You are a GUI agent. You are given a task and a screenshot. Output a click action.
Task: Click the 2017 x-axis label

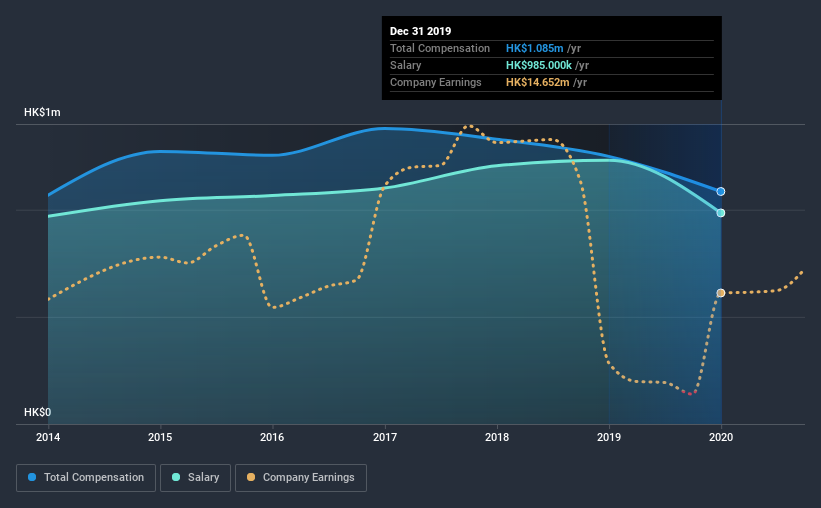[385, 437]
